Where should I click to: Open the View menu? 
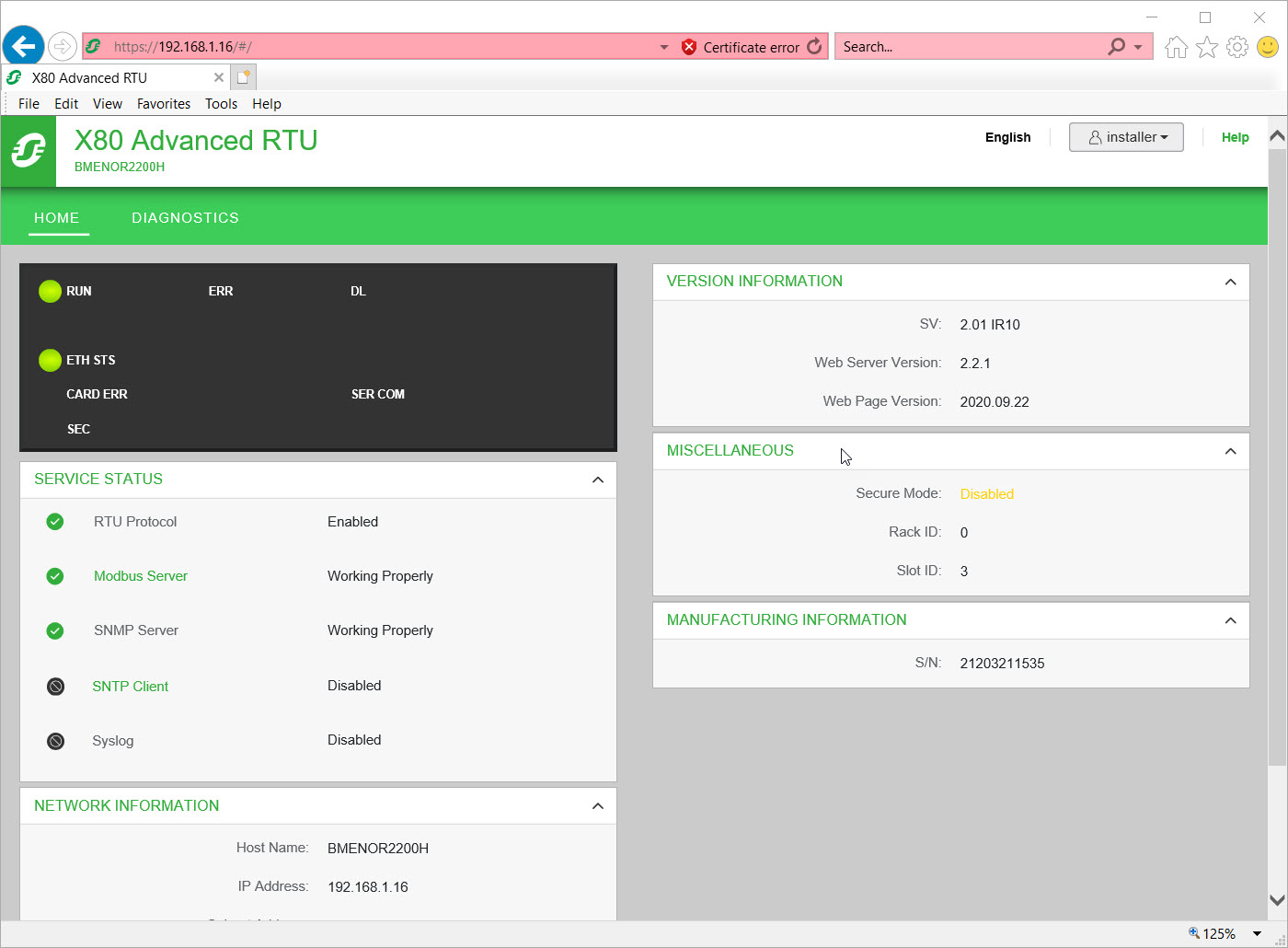coord(108,104)
